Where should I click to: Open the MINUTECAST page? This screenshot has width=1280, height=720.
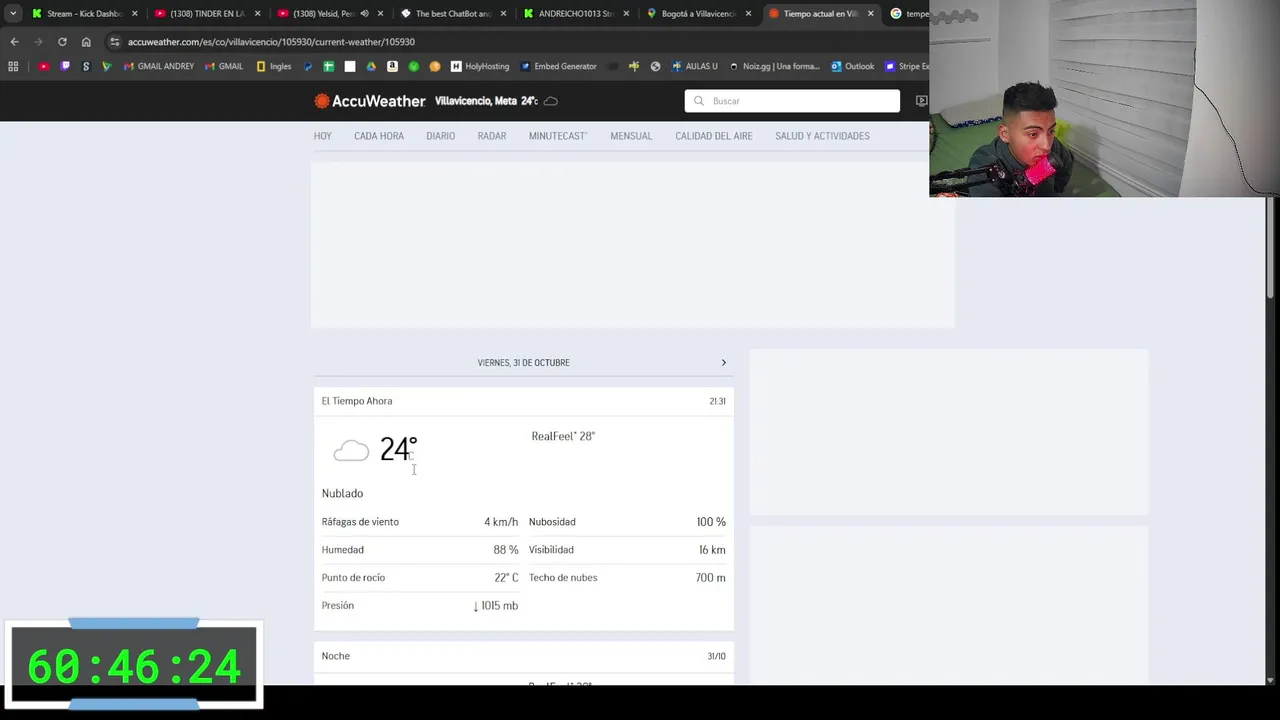point(558,136)
